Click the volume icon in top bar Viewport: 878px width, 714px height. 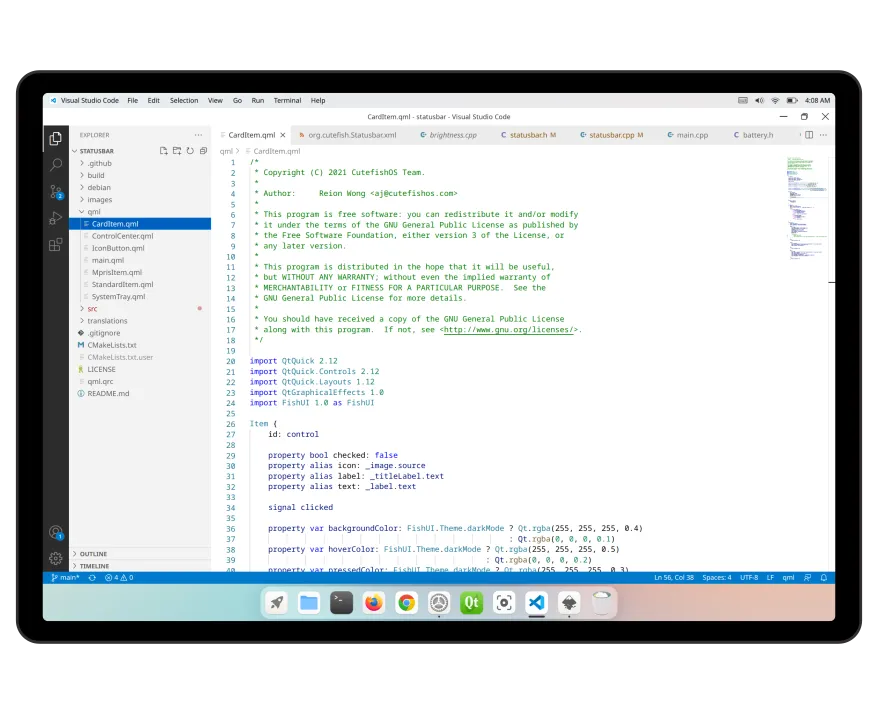coord(759,101)
